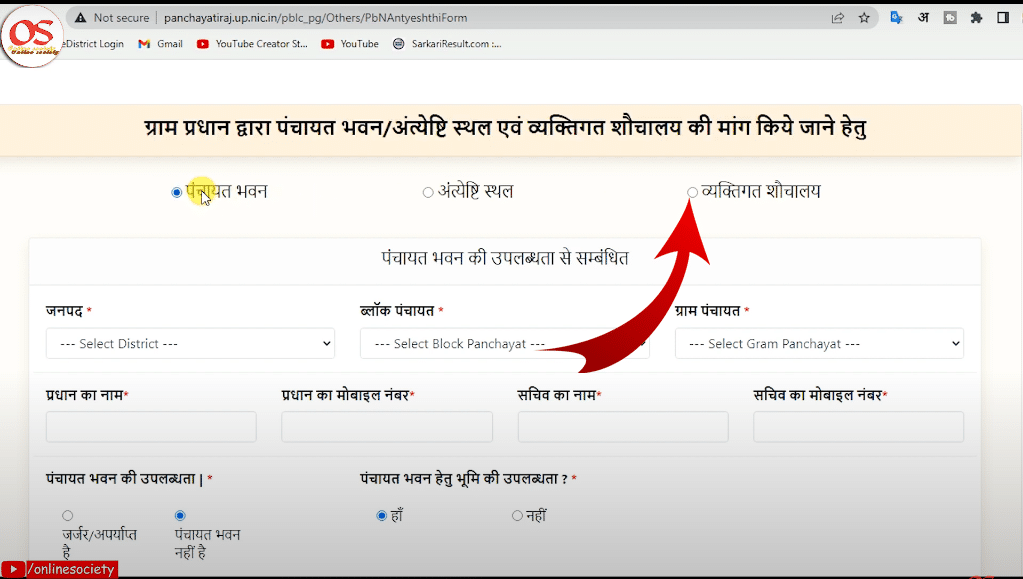Expand the Select District dropdown

point(190,344)
